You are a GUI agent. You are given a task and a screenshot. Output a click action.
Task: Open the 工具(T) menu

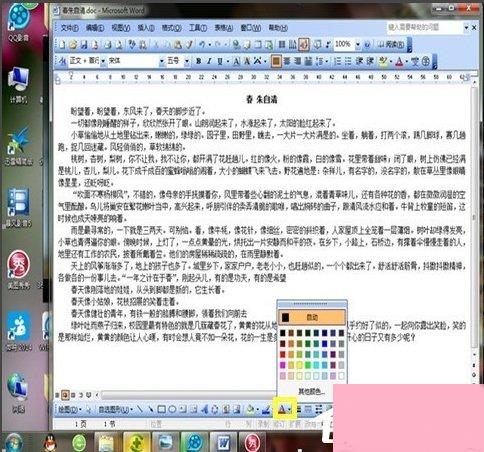click(198, 28)
